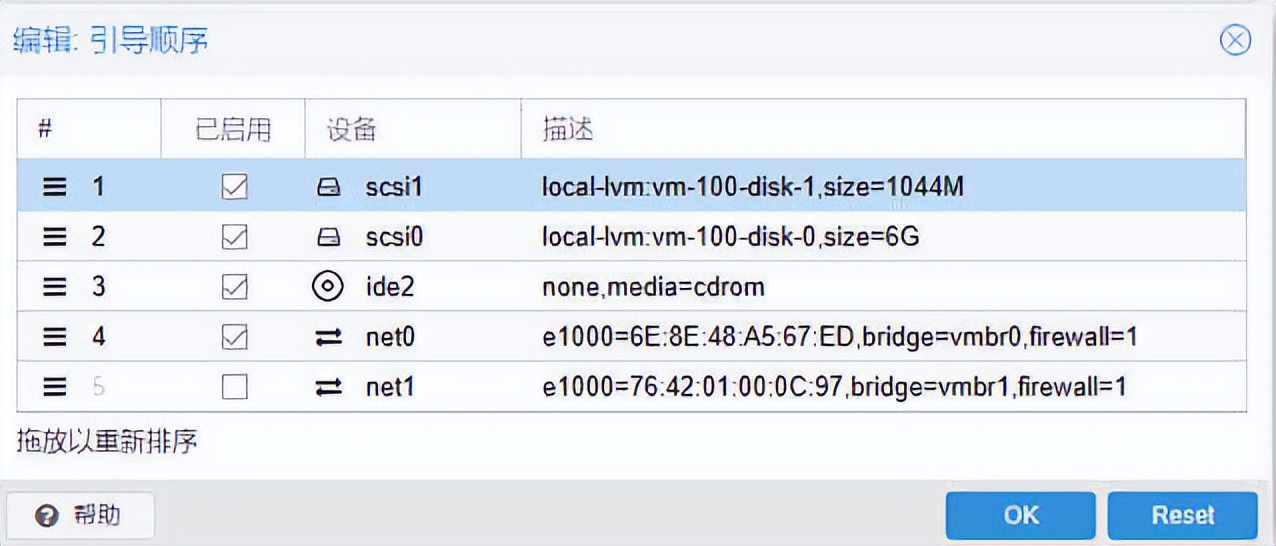This screenshot has height=546, width=1276.
Task: Click the hard disk icon beside scsi0
Action: pyautogui.click(x=328, y=238)
